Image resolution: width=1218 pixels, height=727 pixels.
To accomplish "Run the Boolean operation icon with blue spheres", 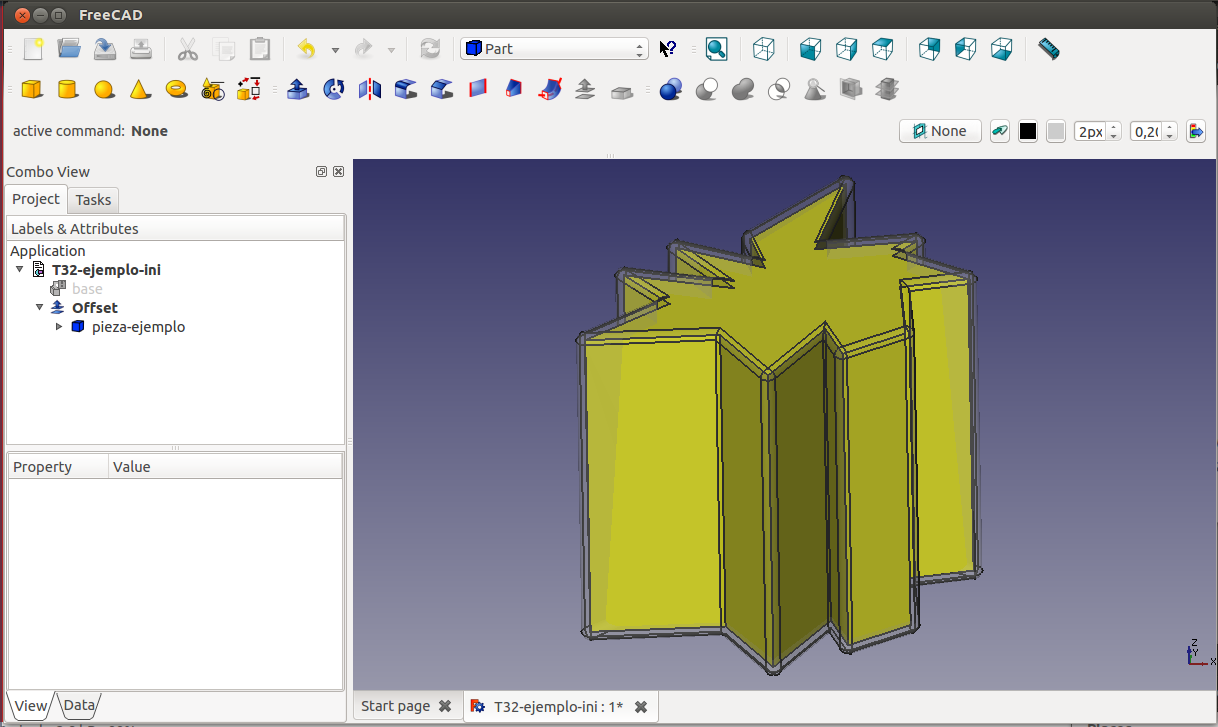I will pos(671,90).
